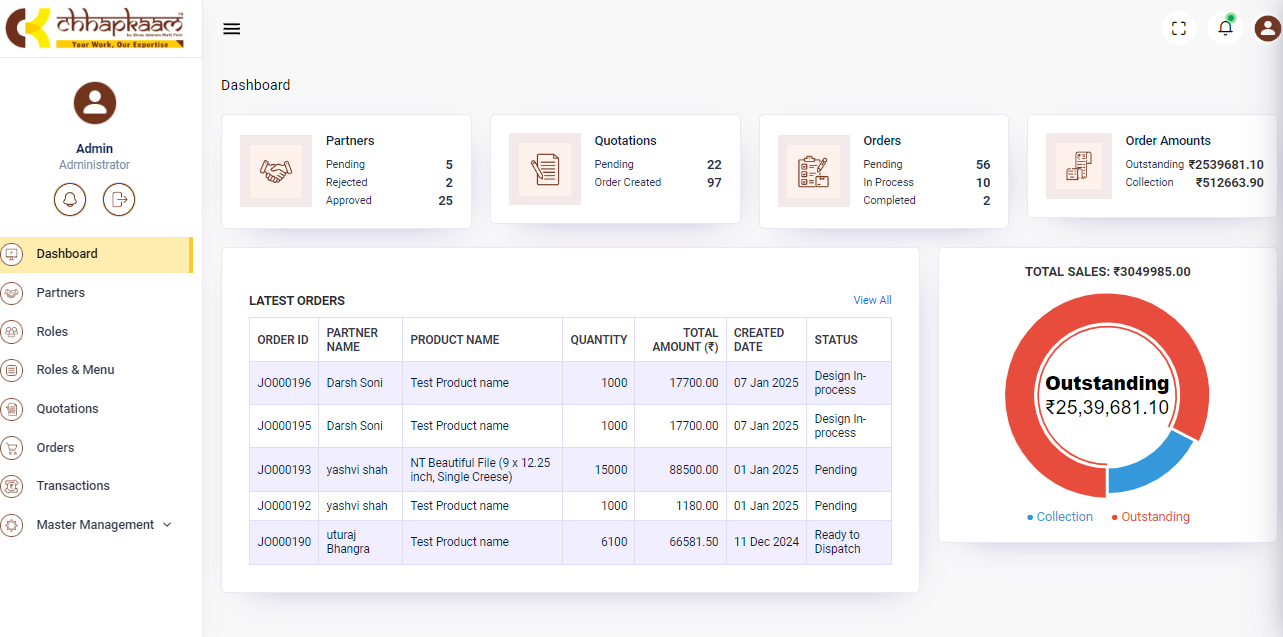1283x637 pixels.
Task: Go to Roles & Menu page
Action: click(x=75, y=370)
